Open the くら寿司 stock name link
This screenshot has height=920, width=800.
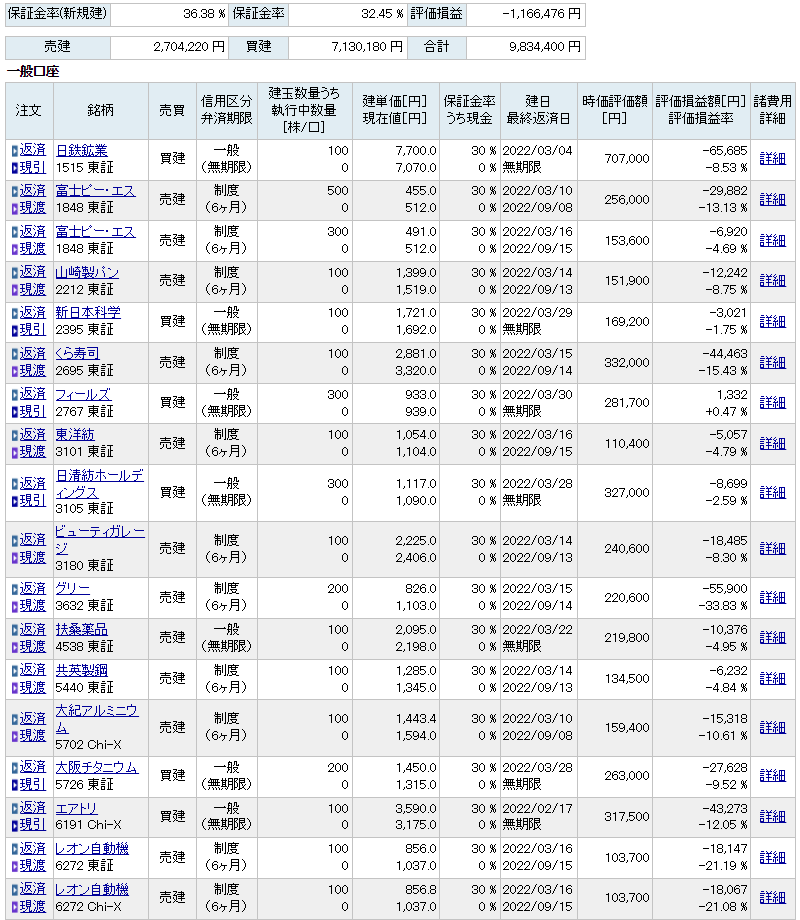[77, 353]
